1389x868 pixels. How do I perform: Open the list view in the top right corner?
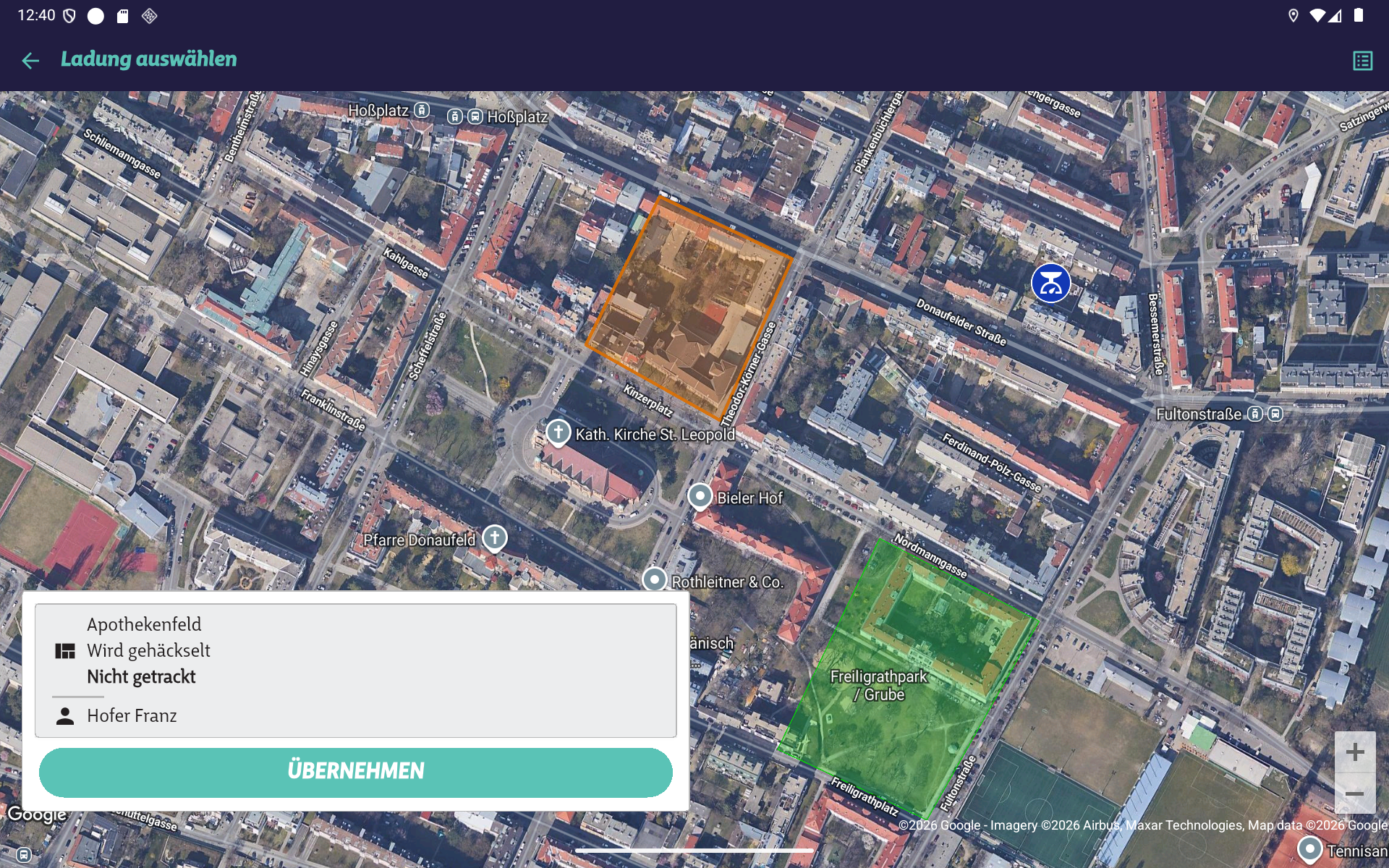pyautogui.click(x=1363, y=61)
